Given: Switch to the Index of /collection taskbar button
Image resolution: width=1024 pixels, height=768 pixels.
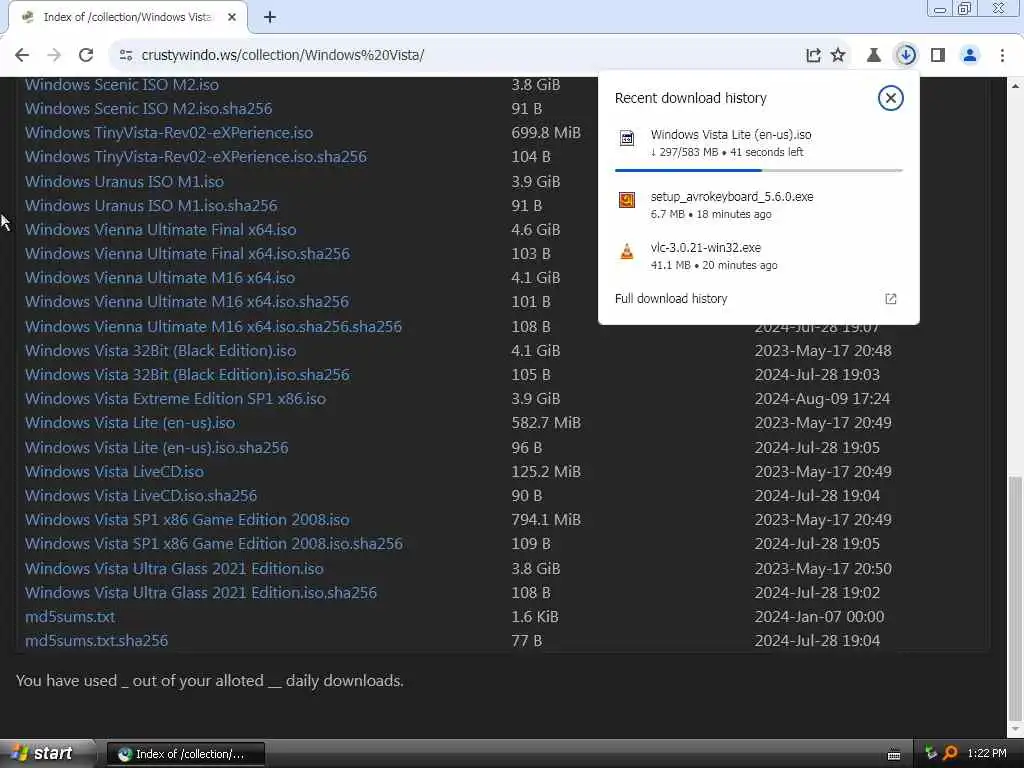Looking at the screenshot, I should [185, 754].
